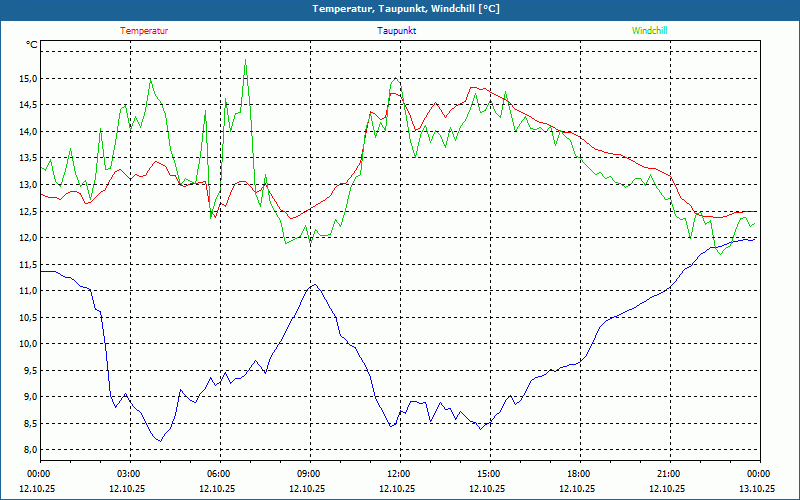The height and width of the screenshot is (500, 800).
Task: Select the 12:00 time label on x-axis
Action: 399,474
